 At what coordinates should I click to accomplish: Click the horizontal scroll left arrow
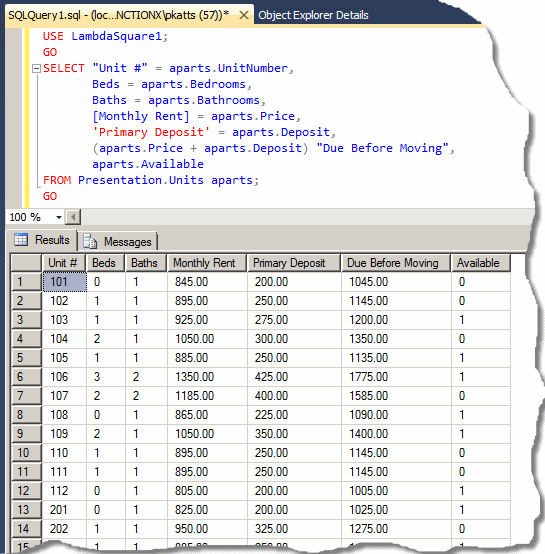[x=73, y=217]
